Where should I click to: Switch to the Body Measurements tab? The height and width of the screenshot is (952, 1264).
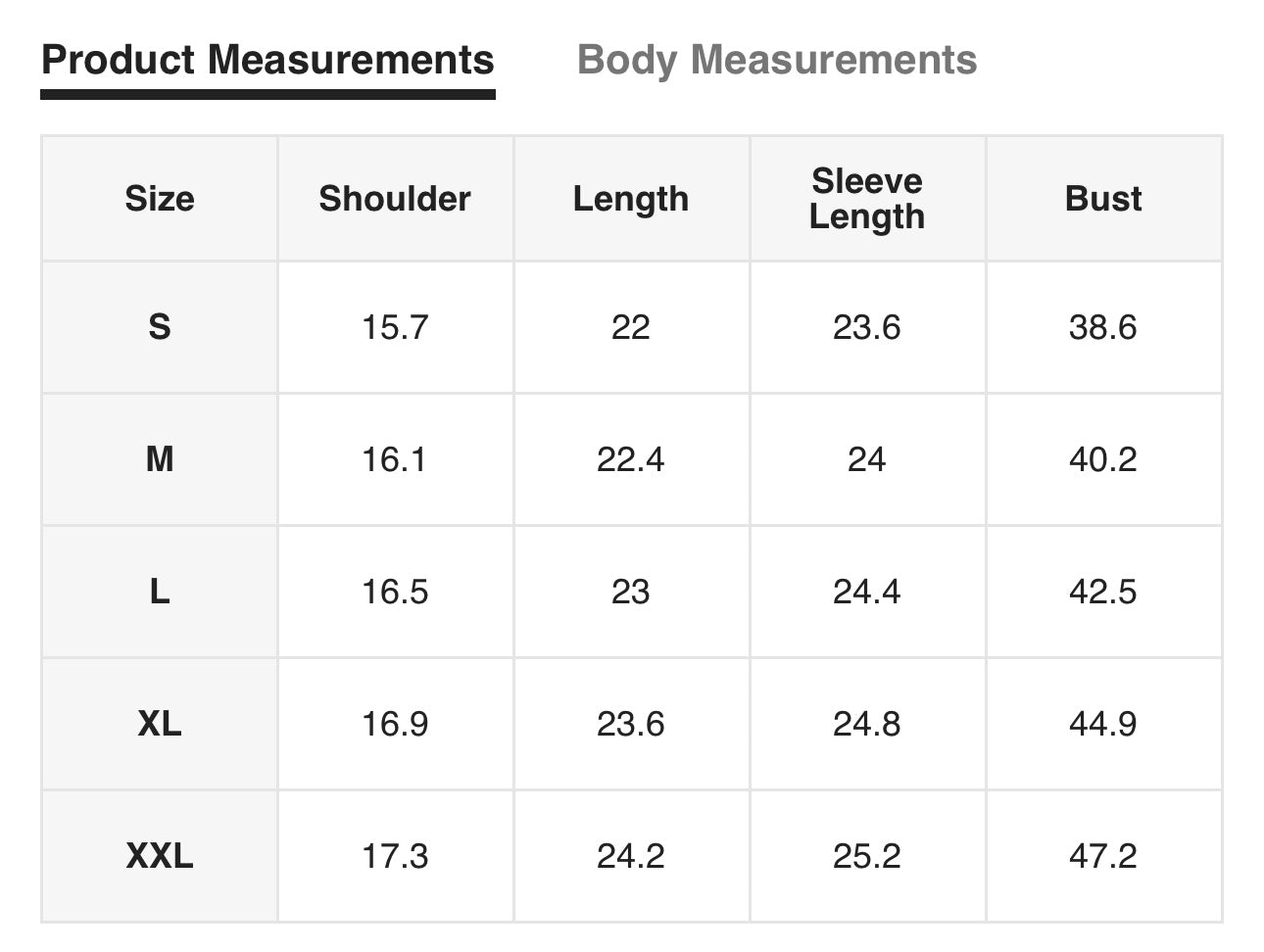(777, 60)
